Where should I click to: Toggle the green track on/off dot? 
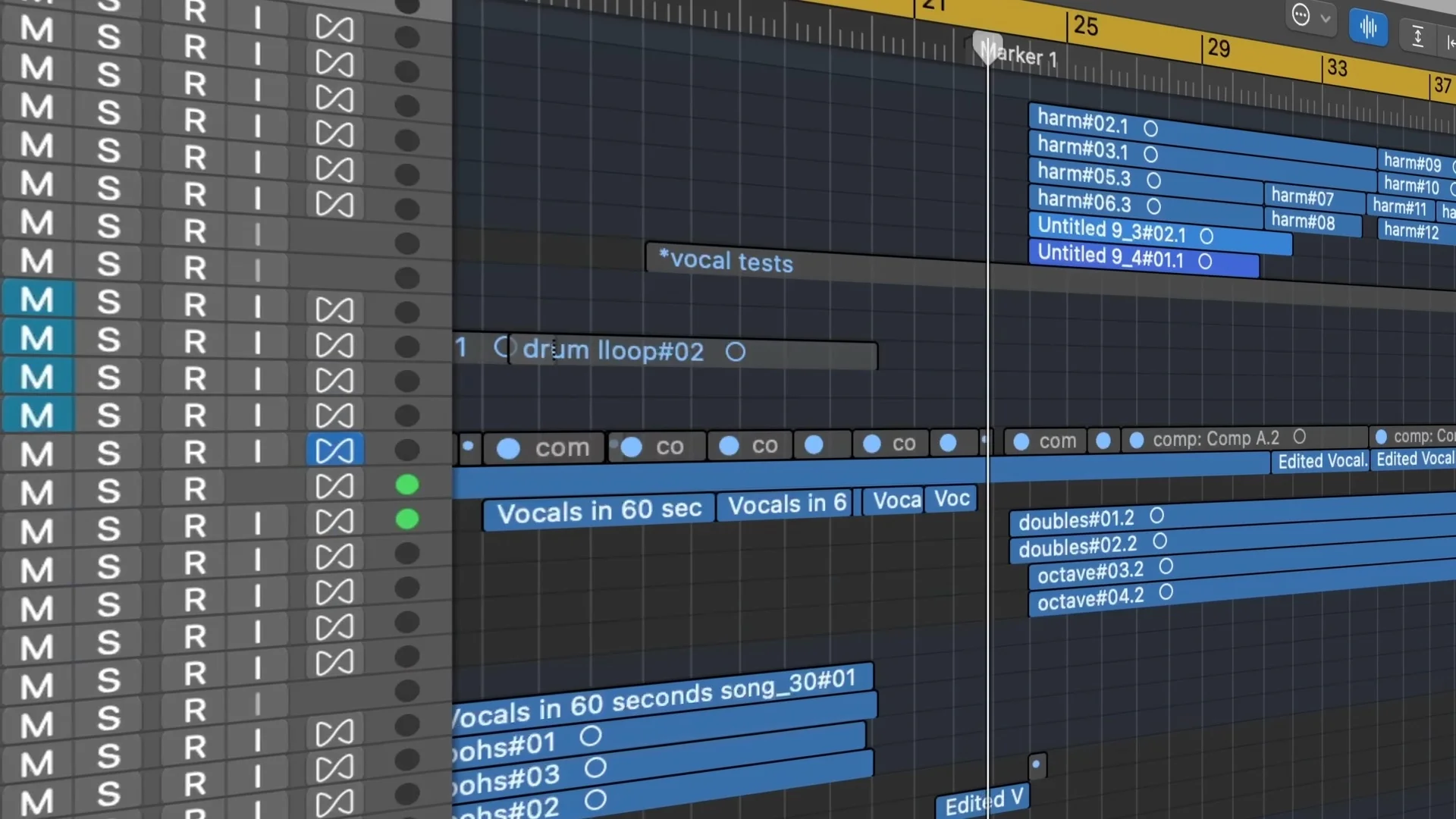pyautogui.click(x=408, y=483)
